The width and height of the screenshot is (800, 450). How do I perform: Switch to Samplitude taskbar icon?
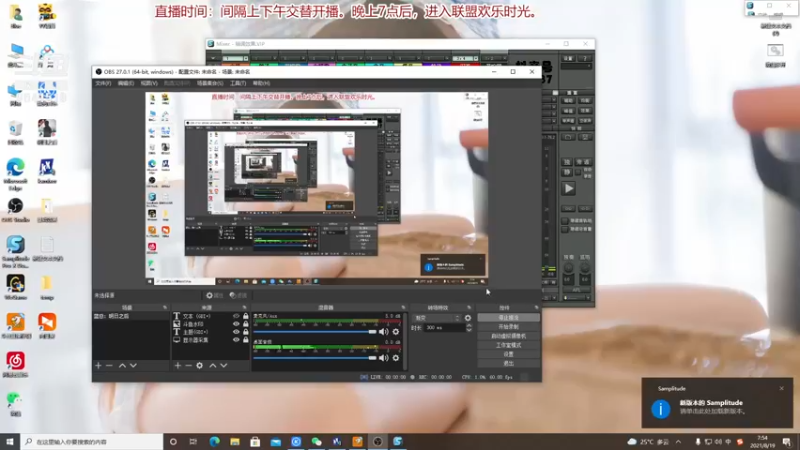pos(398,441)
